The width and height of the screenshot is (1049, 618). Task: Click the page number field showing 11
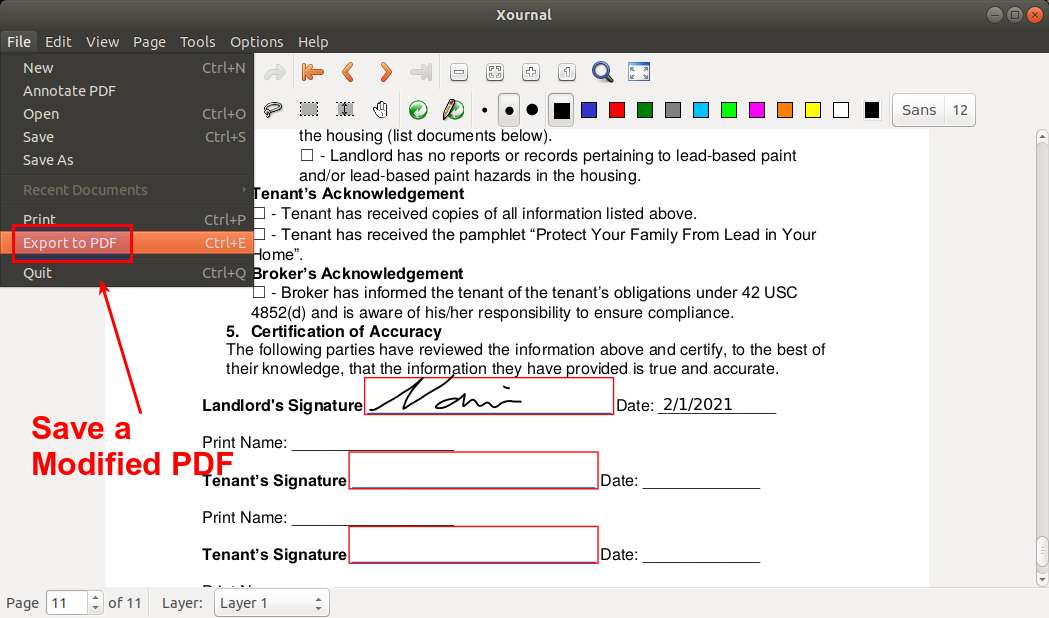[66, 603]
